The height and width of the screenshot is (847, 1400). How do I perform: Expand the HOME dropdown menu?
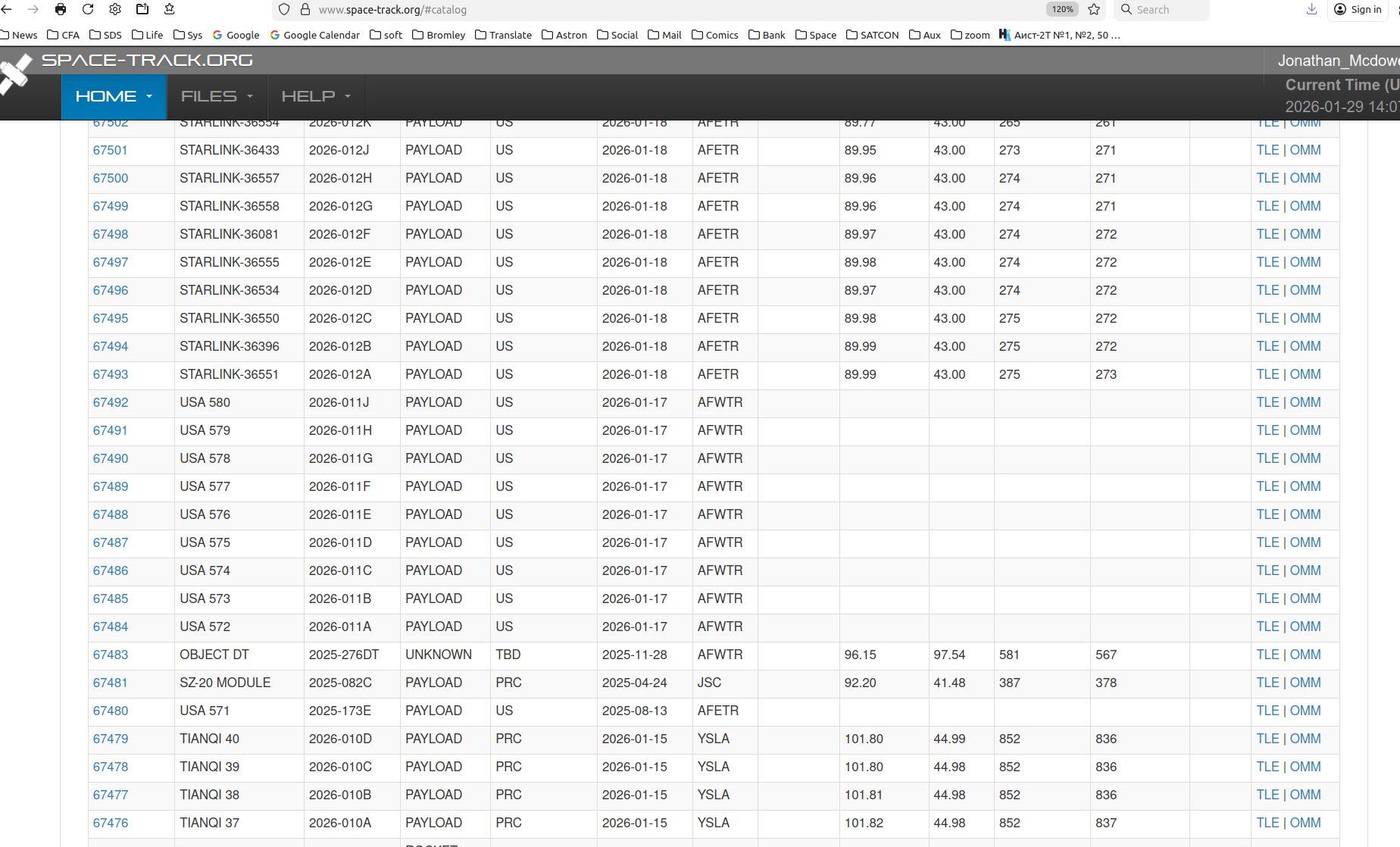(x=114, y=96)
